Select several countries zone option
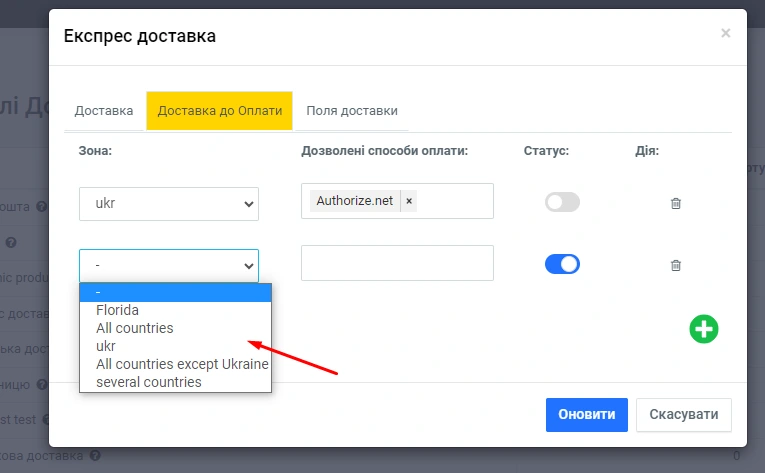Viewport: 765px width, 473px height. (x=149, y=382)
